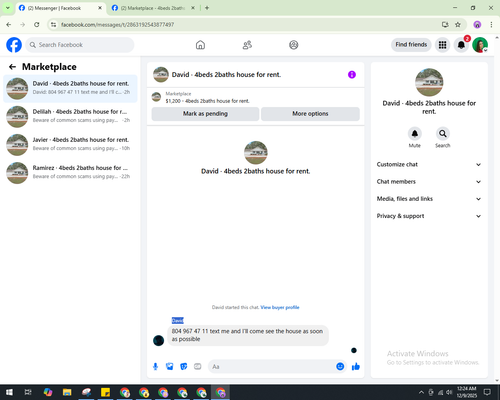Click the sender avatar beside David's message
Viewport: 500px width, 400px height.
coord(158,340)
